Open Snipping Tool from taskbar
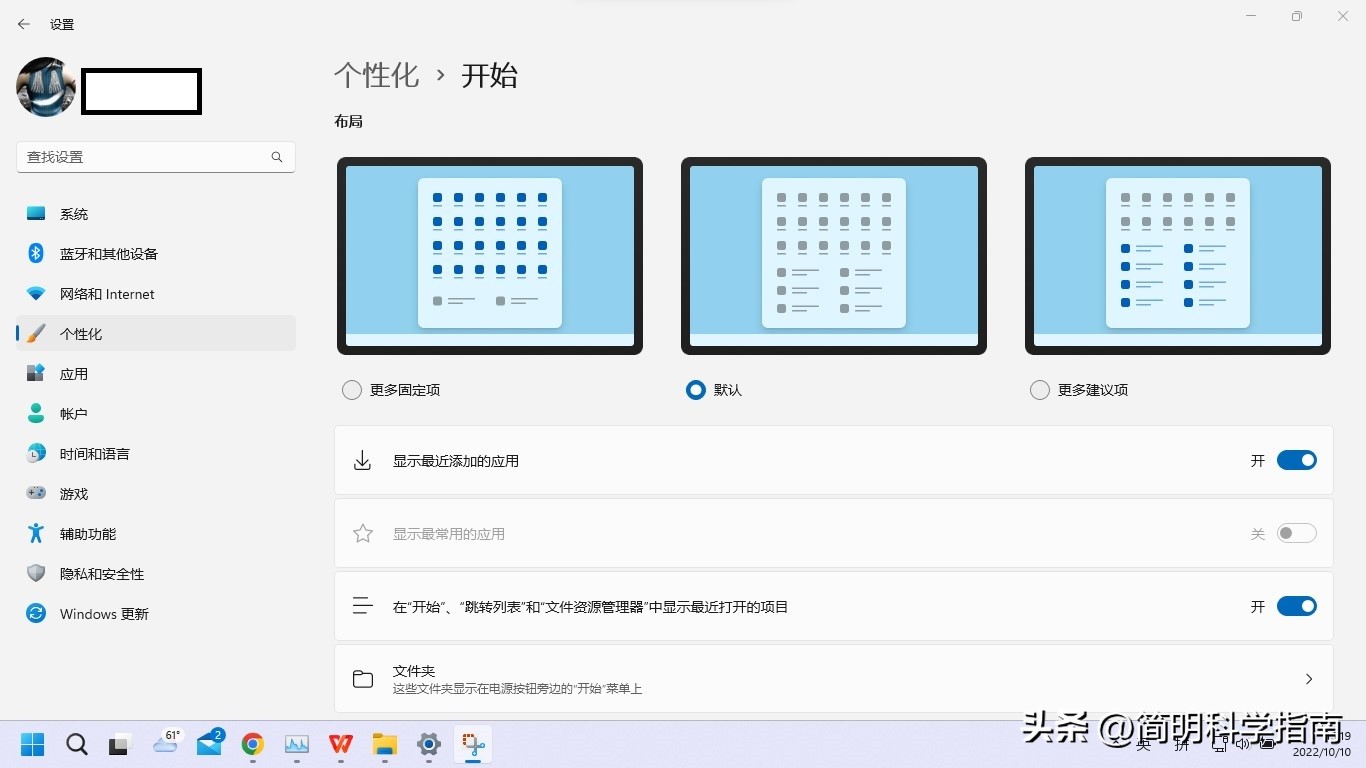 pos(472,744)
